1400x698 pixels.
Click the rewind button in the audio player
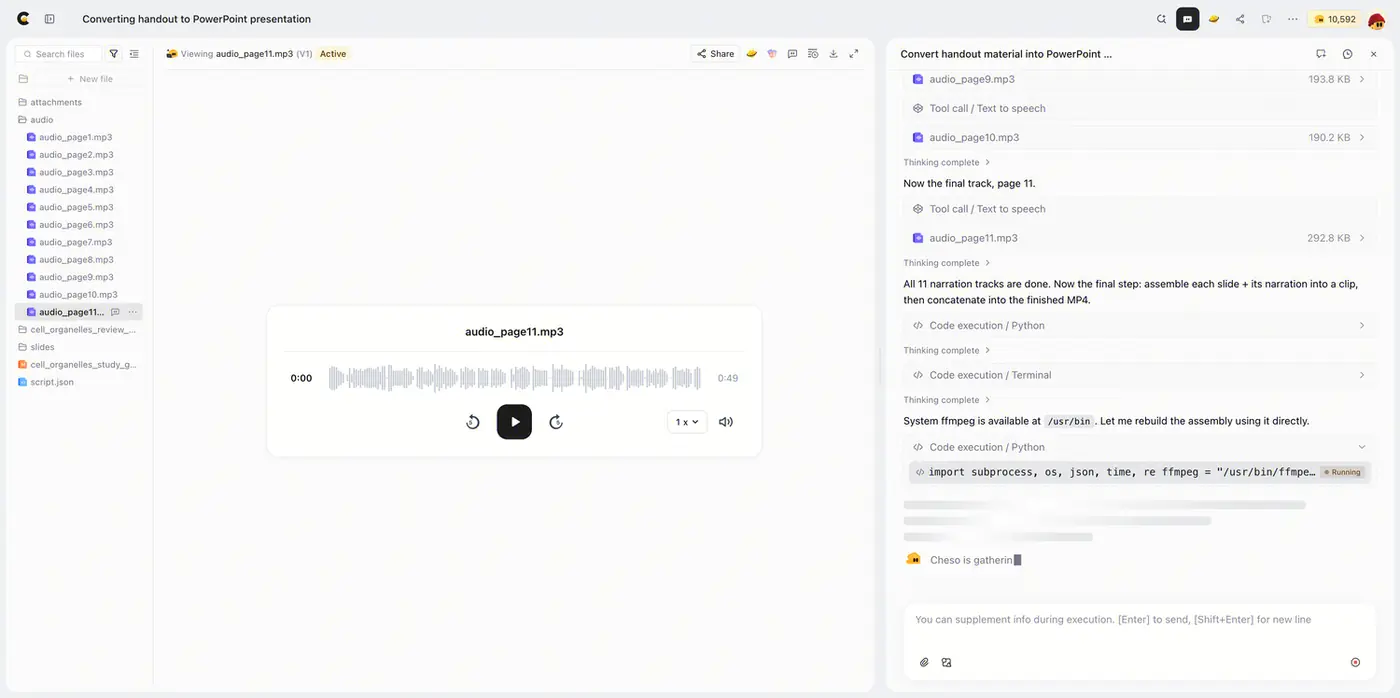tap(473, 422)
